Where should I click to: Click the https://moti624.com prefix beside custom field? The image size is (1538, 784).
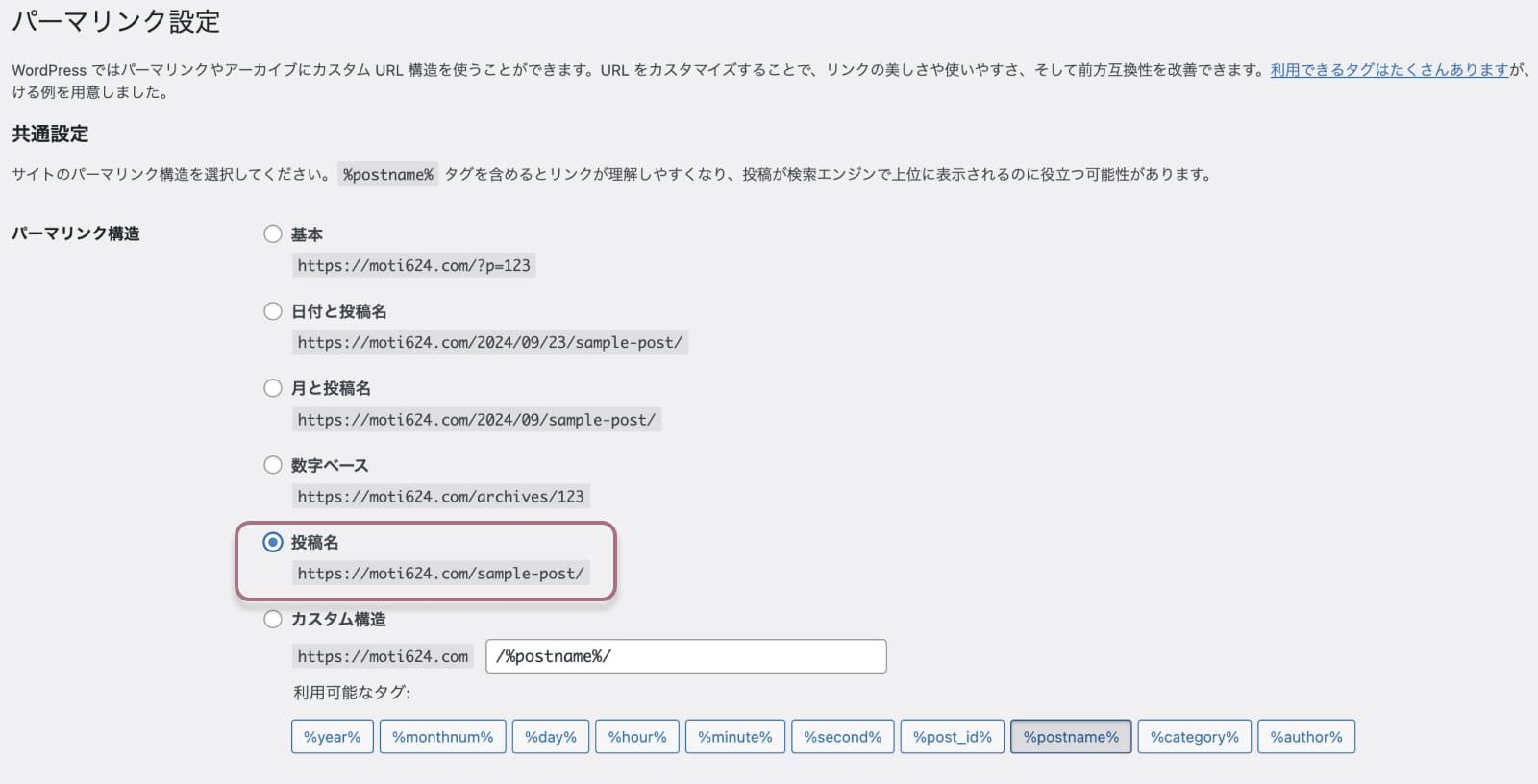click(383, 656)
